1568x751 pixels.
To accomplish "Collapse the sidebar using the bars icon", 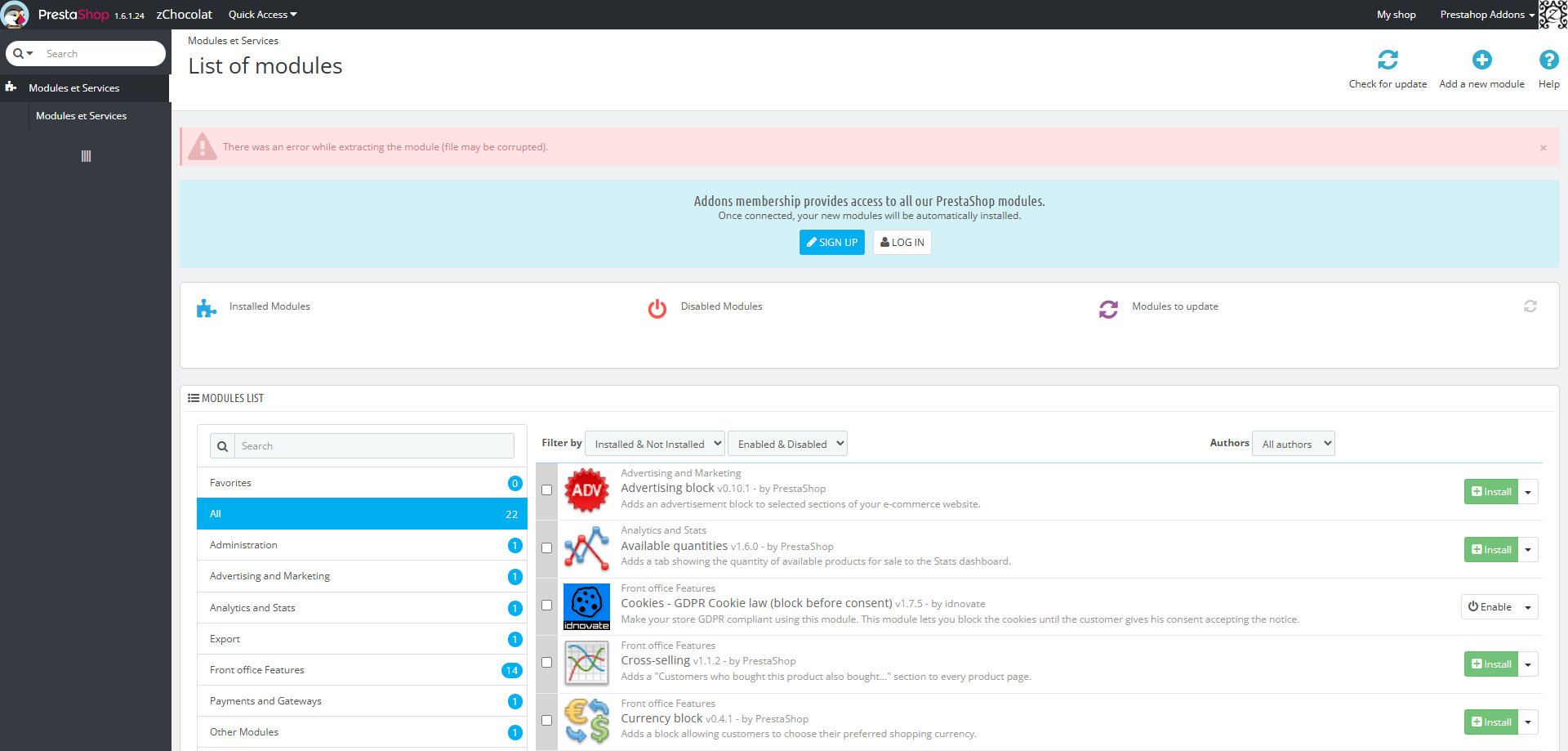I will [x=86, y=156].
